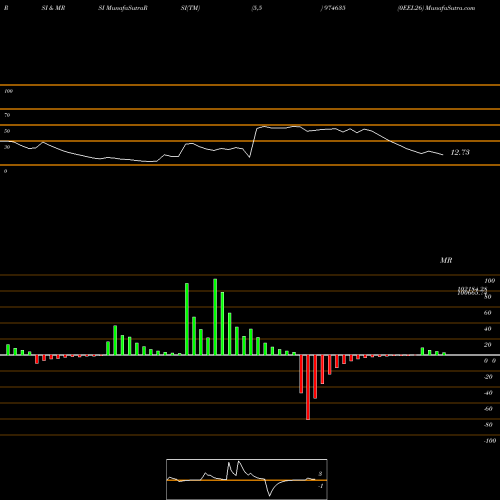Click the '974635' number in the header
The width and height of the screenshot is (500, 500).
point(334,8)
